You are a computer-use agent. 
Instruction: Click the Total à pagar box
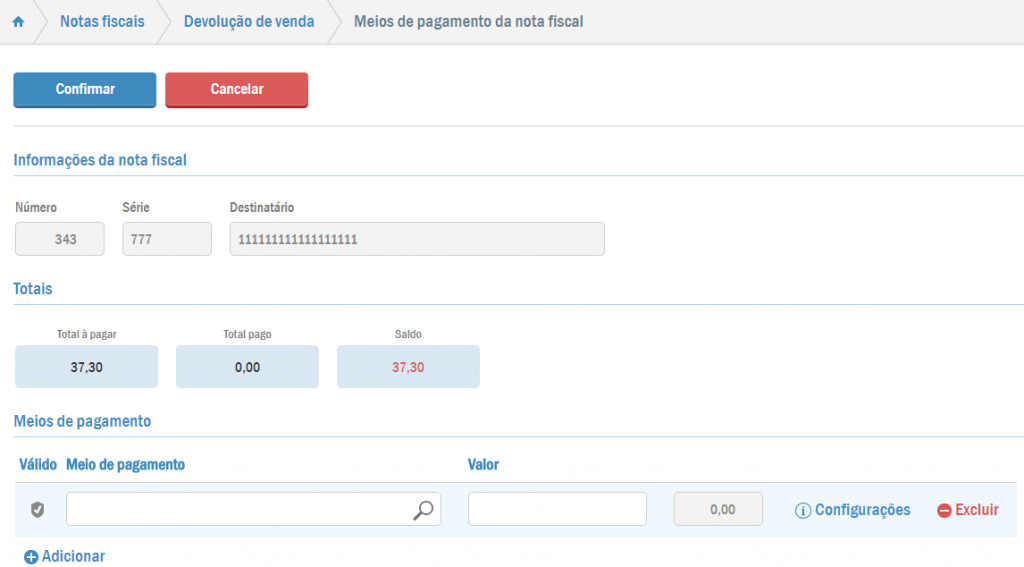coord(86,367)
